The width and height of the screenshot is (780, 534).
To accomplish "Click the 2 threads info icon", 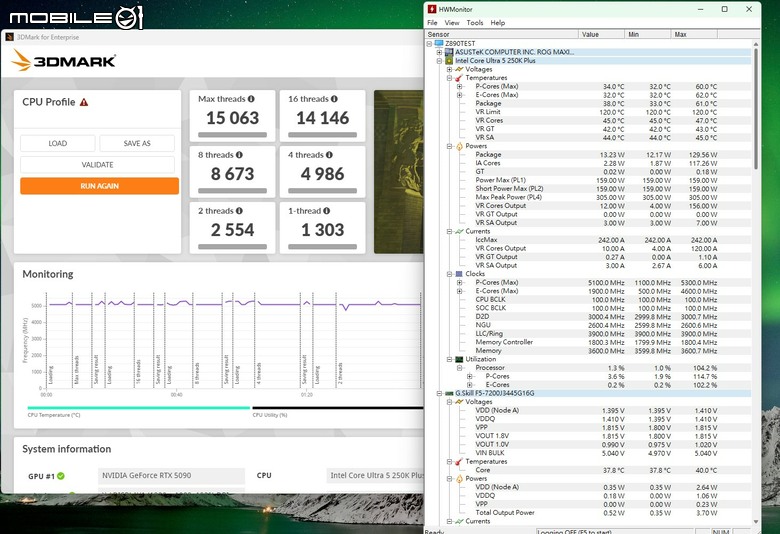I will (239, 211).
